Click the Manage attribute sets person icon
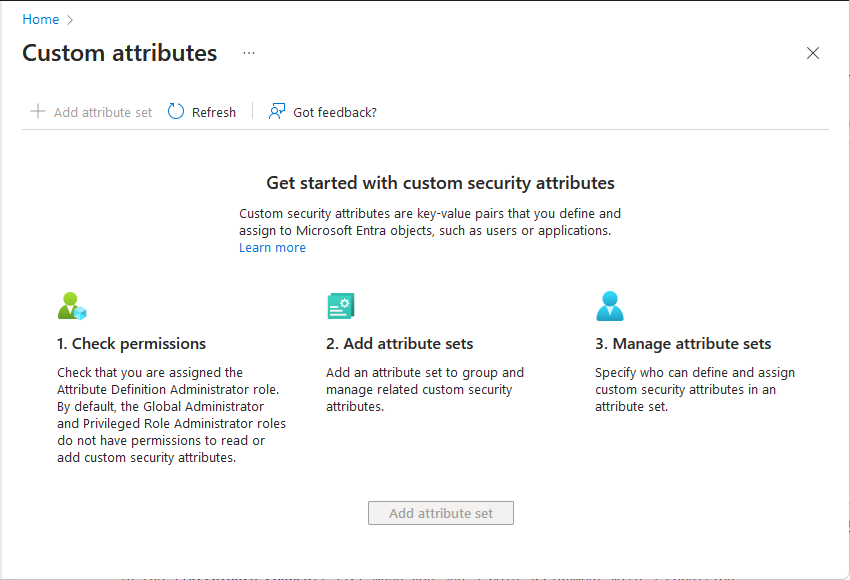This screenshot has height=580, width=850. click(x=609, y=306)
